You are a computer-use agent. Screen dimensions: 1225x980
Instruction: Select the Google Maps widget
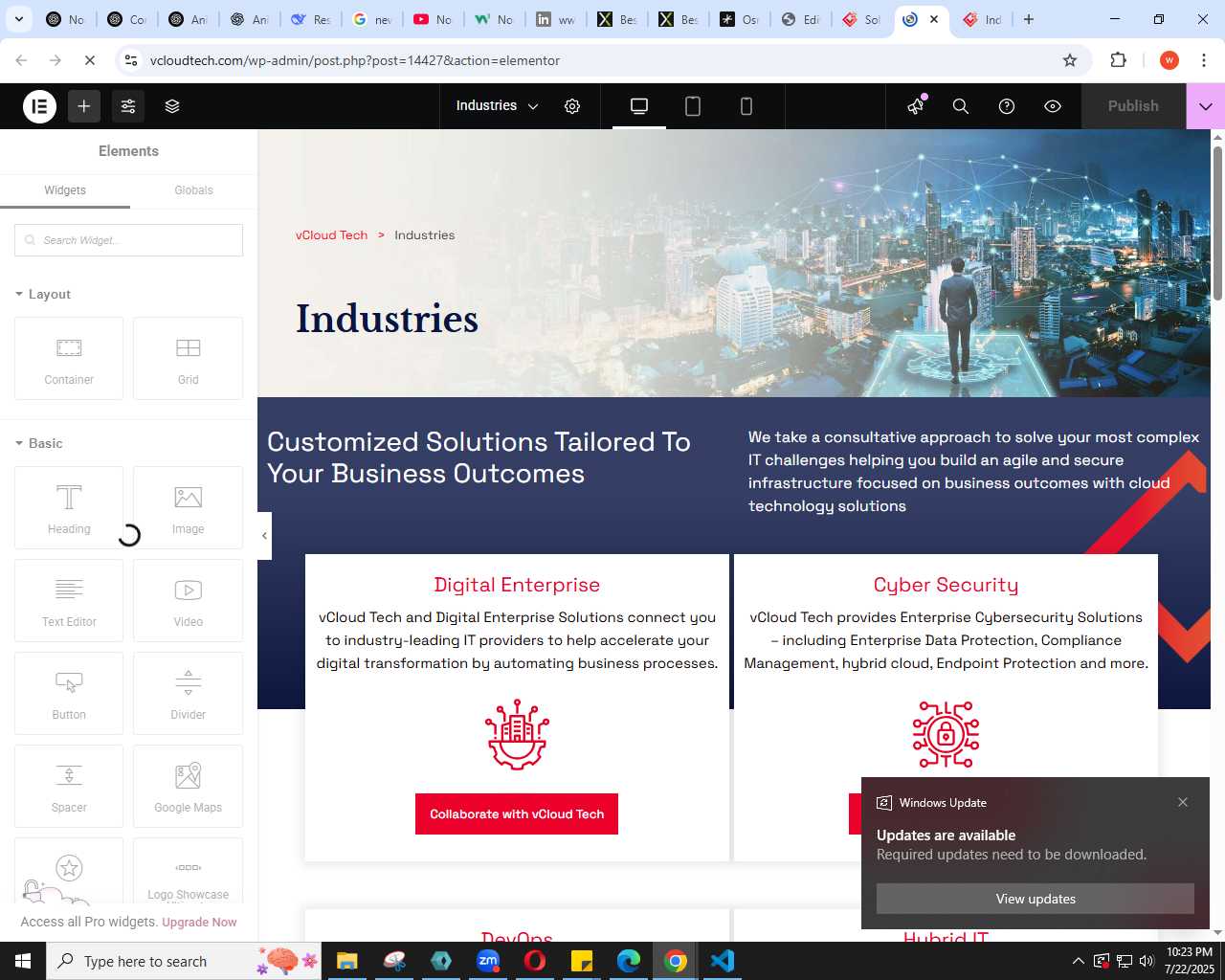[x=188, y=786]
